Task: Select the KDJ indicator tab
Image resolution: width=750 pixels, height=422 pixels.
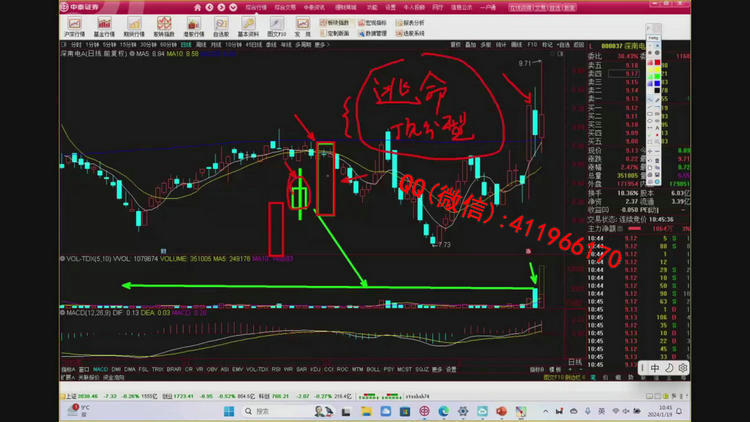Action: coord(315,369)
